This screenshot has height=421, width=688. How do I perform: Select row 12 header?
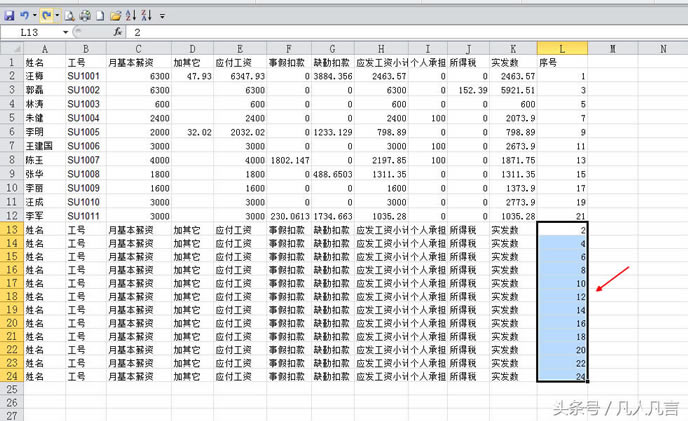(x=11, y=216)
